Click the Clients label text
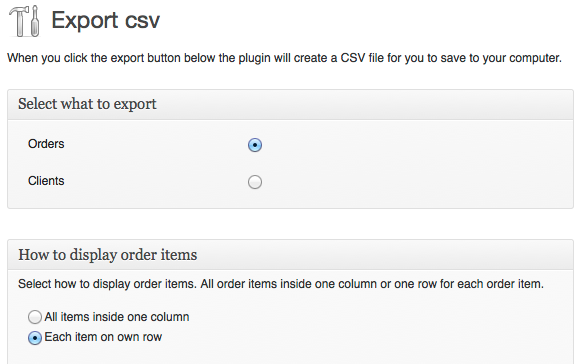 click(46, 181)
